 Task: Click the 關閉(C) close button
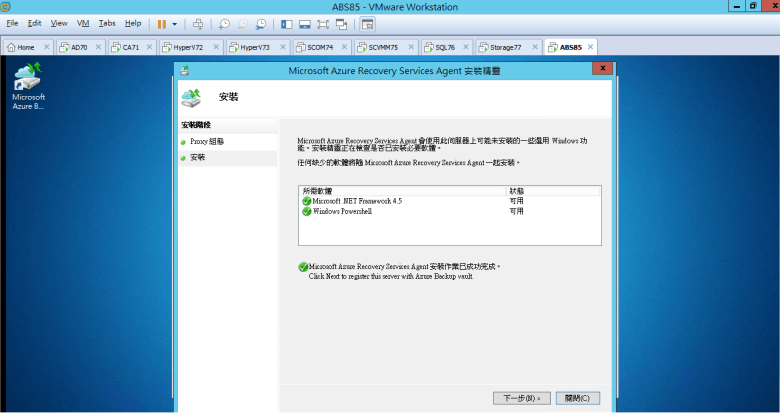577,398
